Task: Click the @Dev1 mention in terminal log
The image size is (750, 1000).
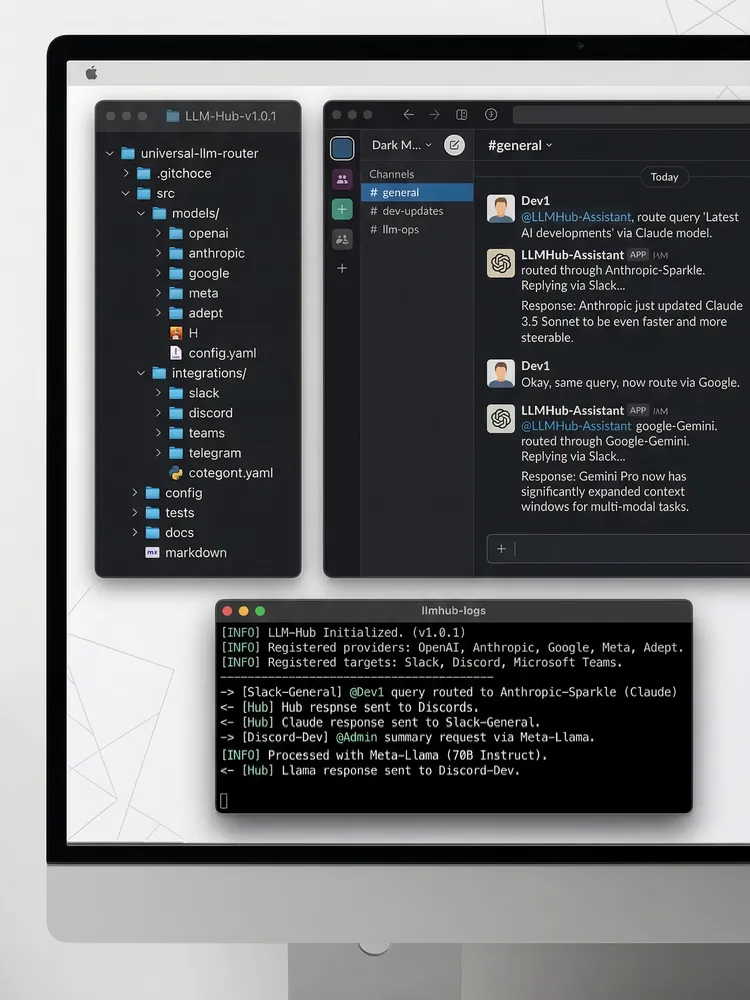Action: 365,692
